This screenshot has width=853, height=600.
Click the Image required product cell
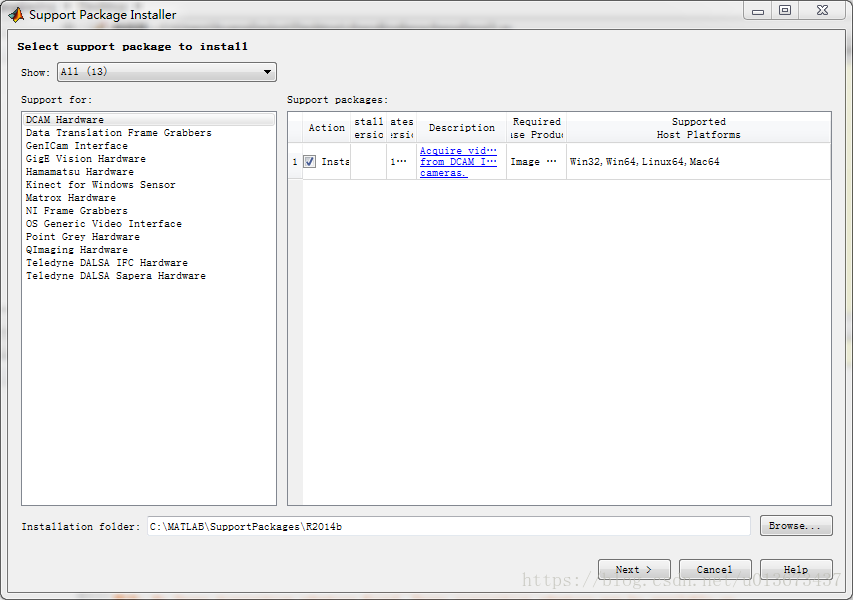click(x=536, y=162)
